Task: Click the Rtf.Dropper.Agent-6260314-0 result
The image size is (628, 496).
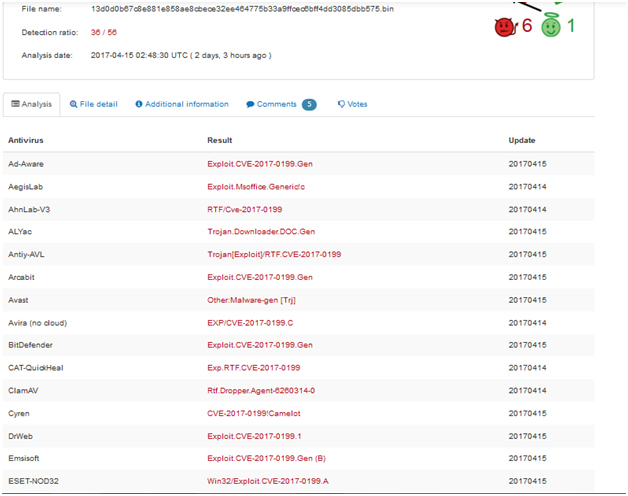Action: pyautogui.click(x=261, y=391)
